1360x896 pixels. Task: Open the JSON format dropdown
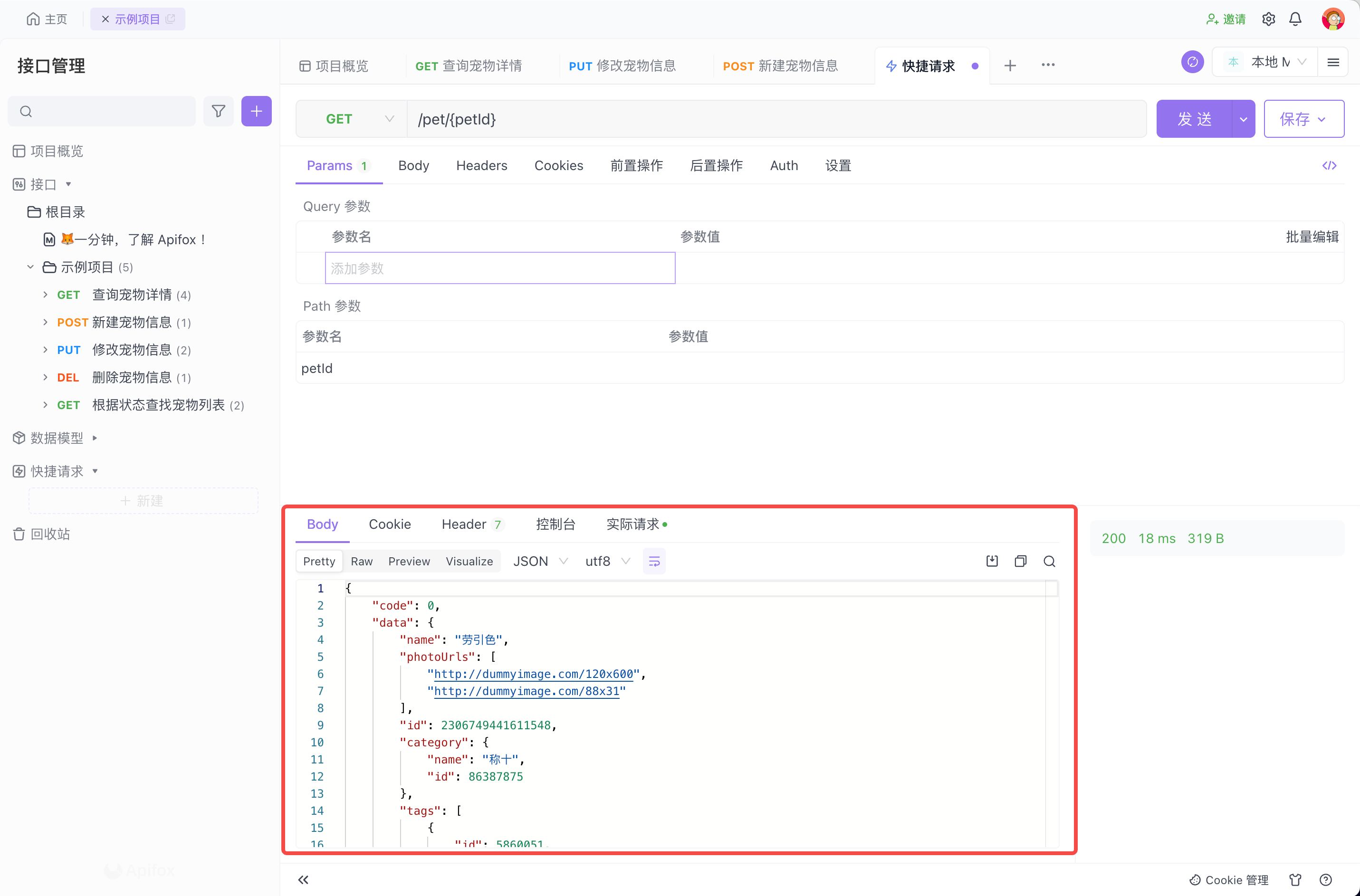coord(539,561)
